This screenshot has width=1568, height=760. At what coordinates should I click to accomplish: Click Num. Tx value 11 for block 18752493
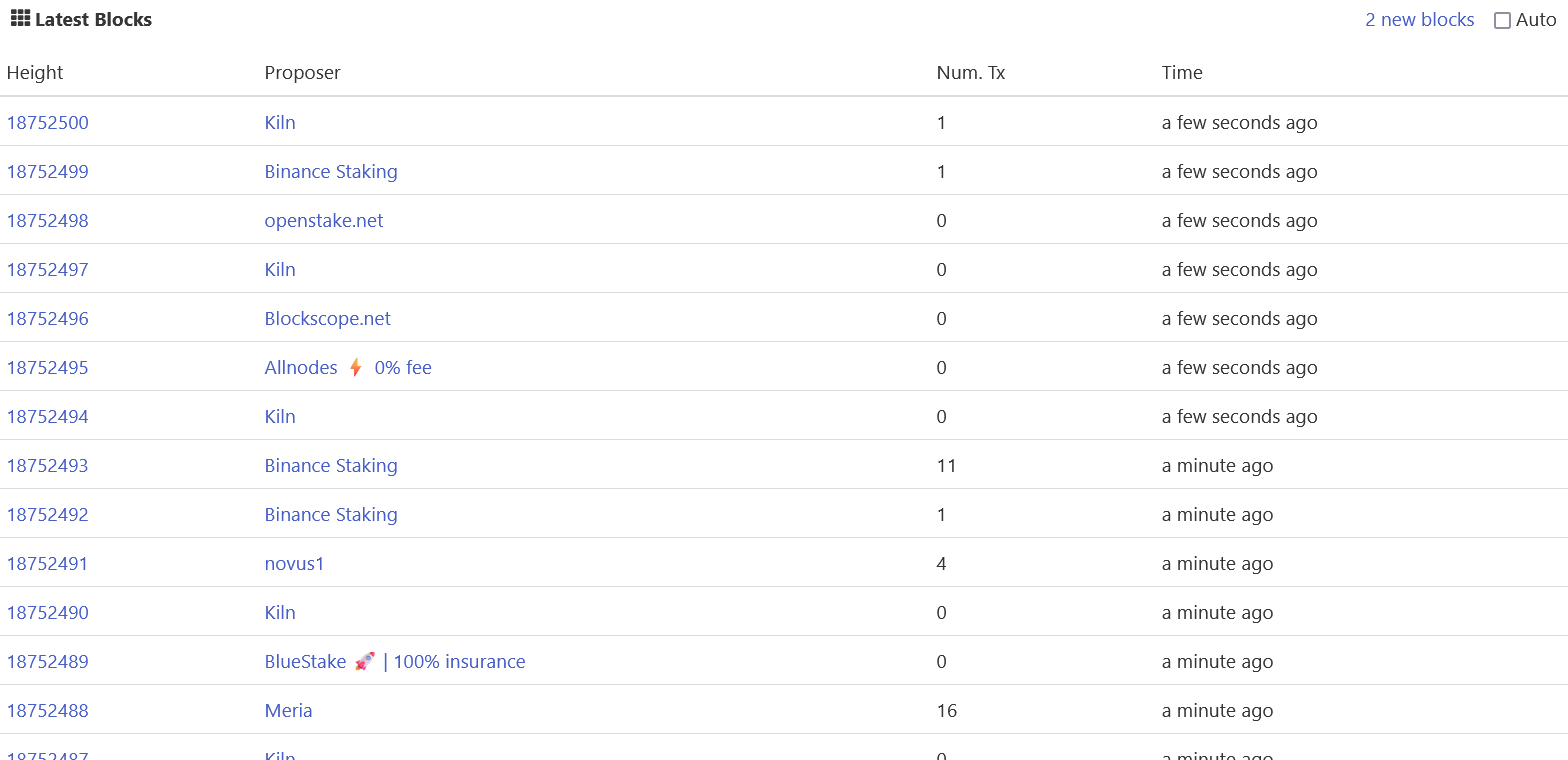[947, 466]
